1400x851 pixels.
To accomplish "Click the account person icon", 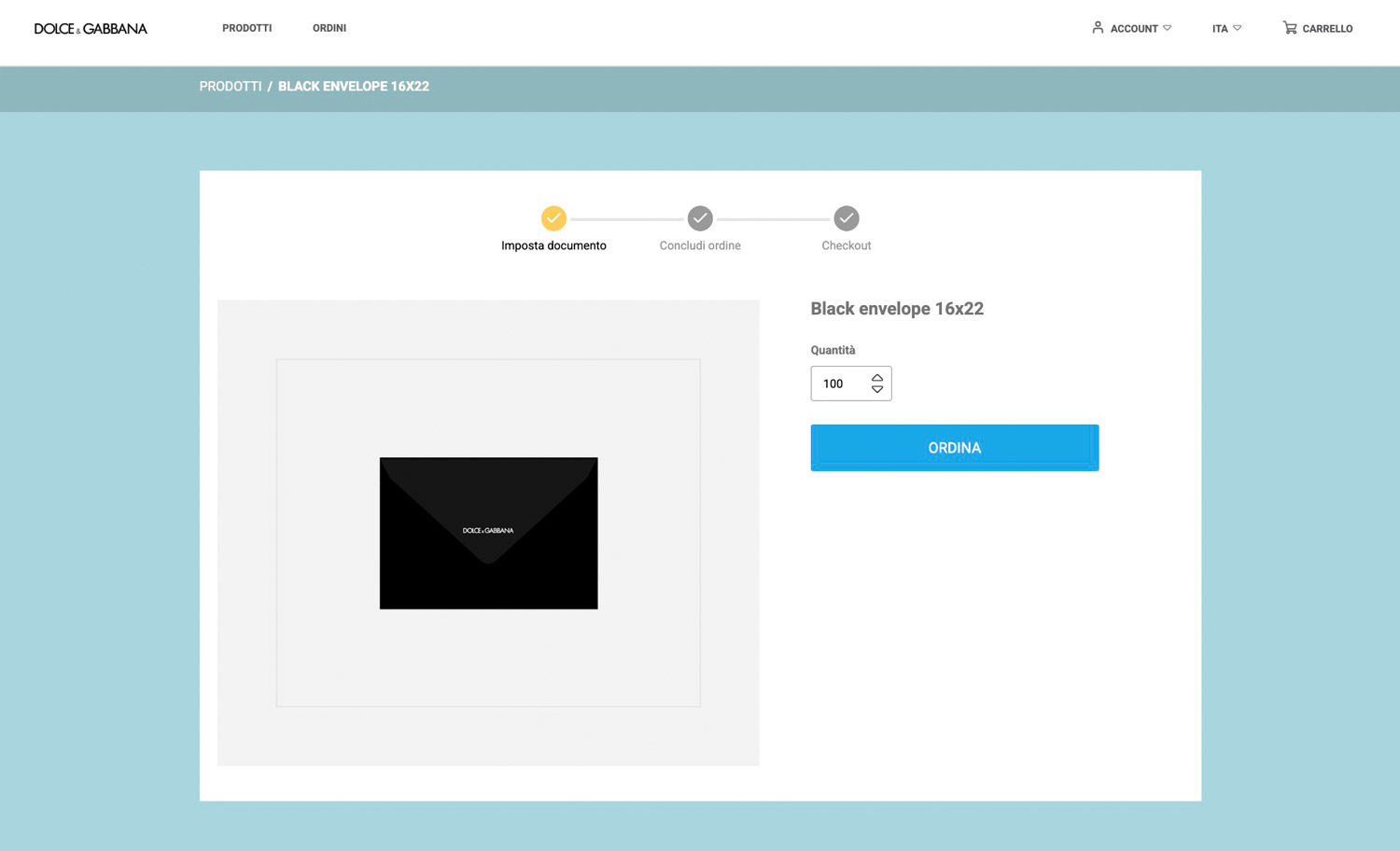I will (x=1098, y=28).
